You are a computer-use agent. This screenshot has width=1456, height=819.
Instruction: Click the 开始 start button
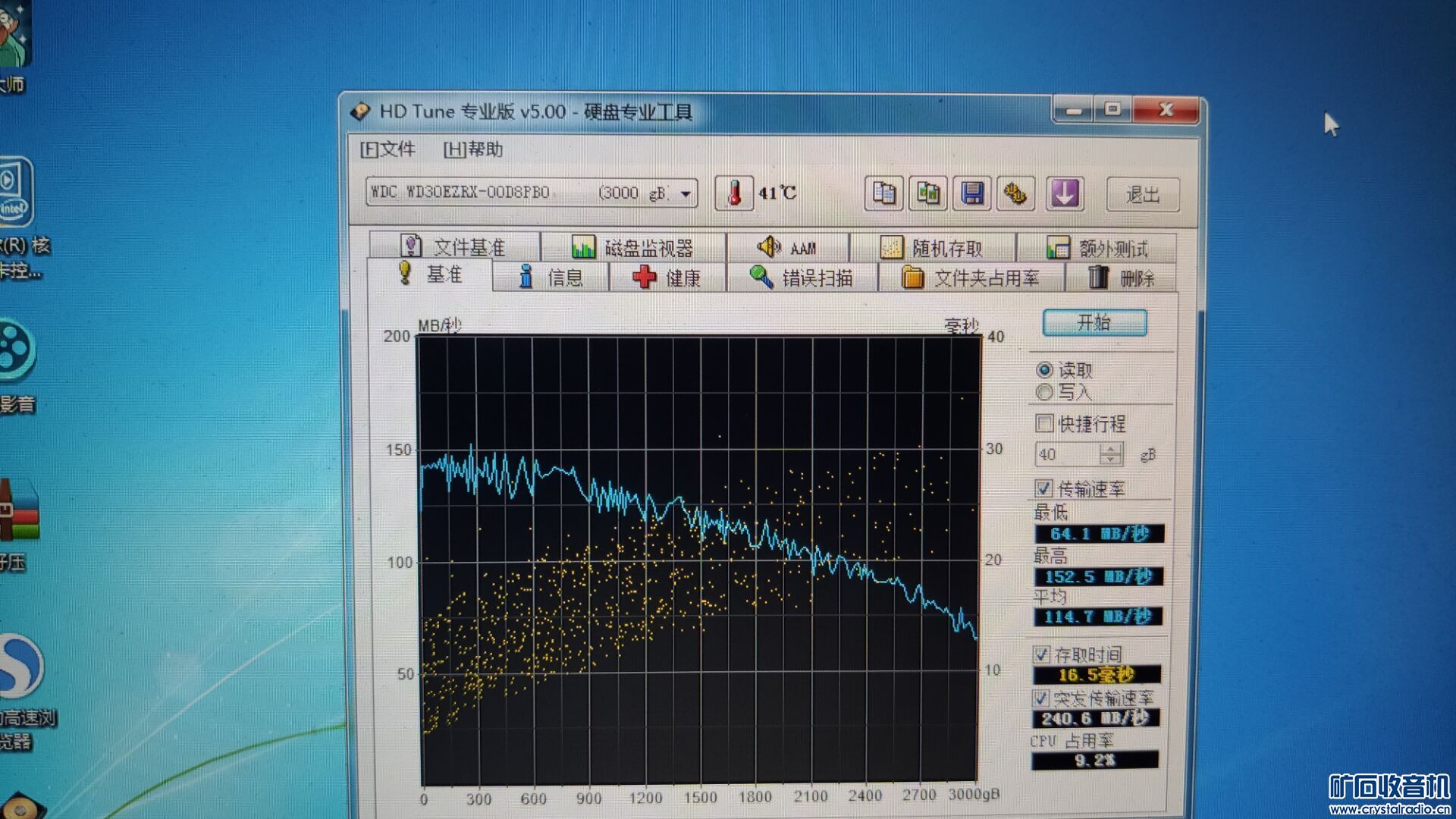pyautogui.click(x=1094, y=322)
